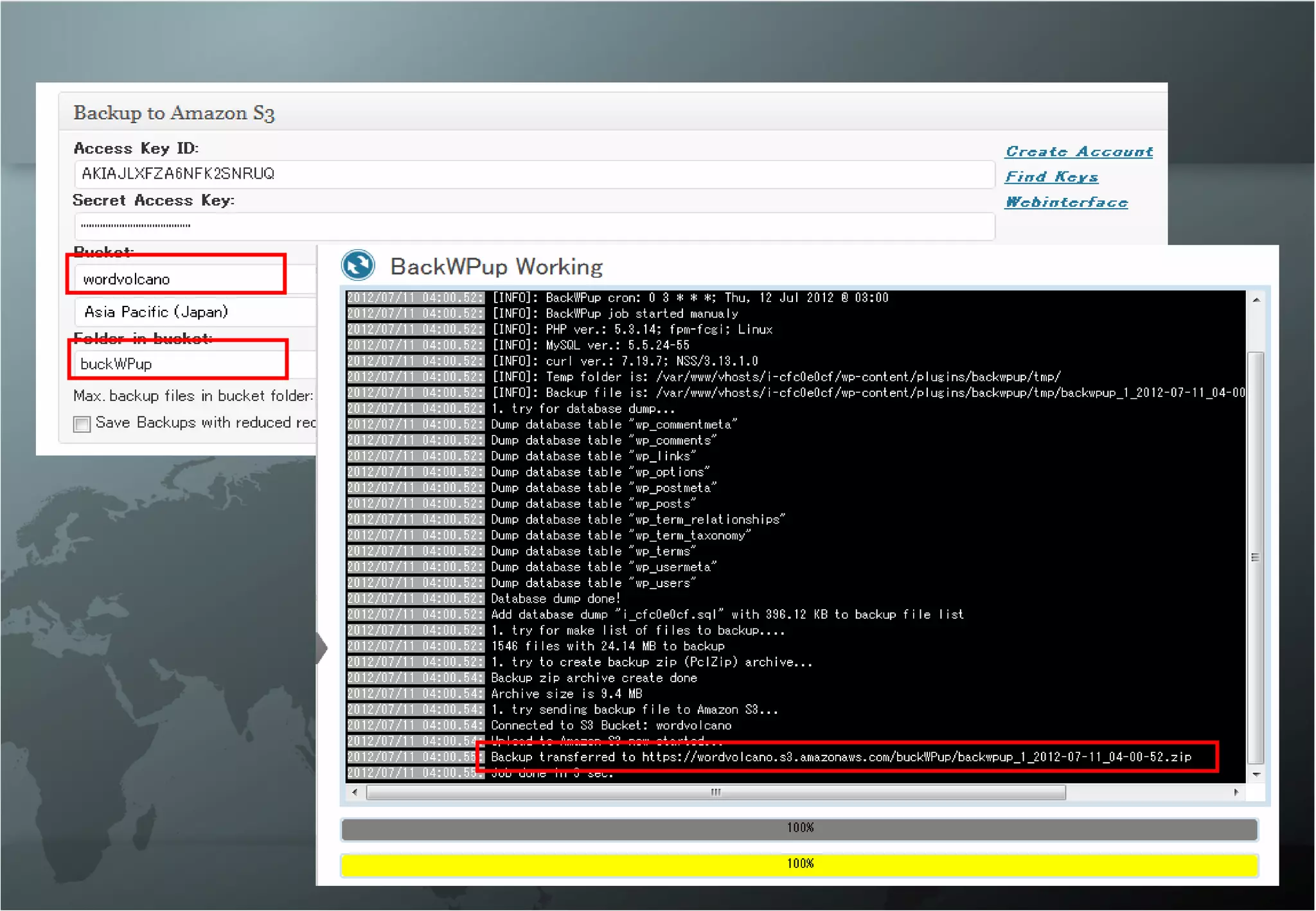Click the gray 100% progress bar
Image resolution: width=1316 pixels, height=911 pixels.
[x=799, y=829]
